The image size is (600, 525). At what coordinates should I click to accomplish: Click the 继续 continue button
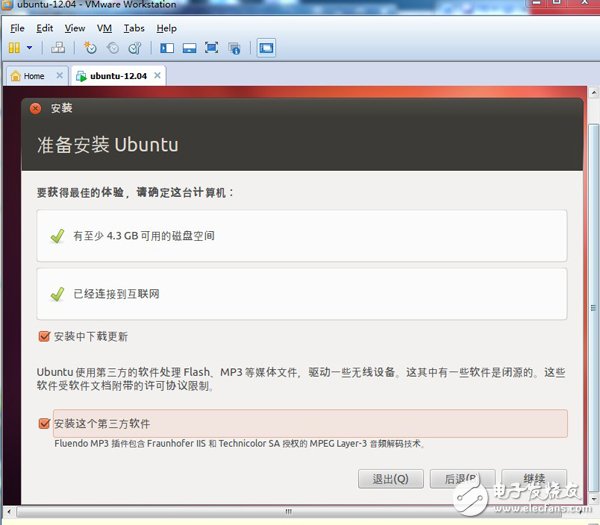point(534,478)
